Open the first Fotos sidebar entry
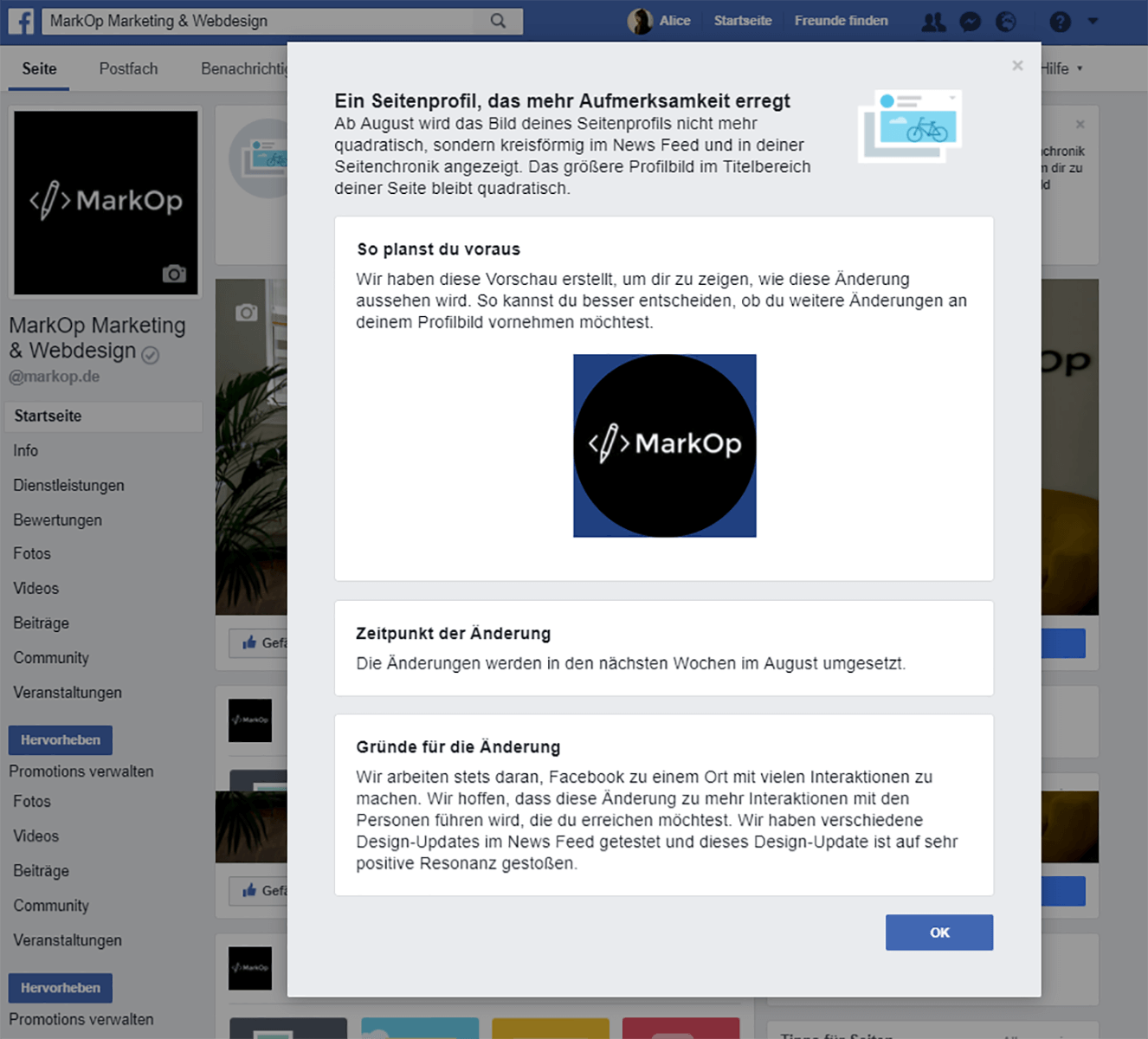Viewport: 1148px width, 1039px height. pyautogui.click(x=32, y=553)
